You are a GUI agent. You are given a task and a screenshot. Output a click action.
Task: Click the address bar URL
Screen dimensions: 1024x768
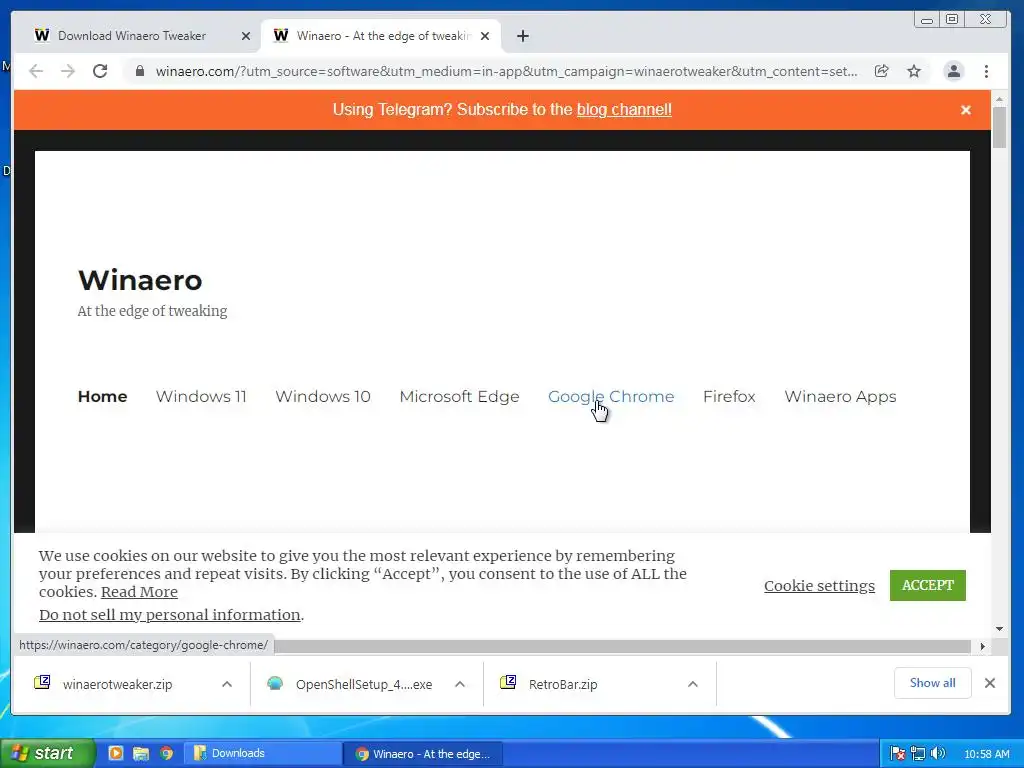[x=506, y=71]
